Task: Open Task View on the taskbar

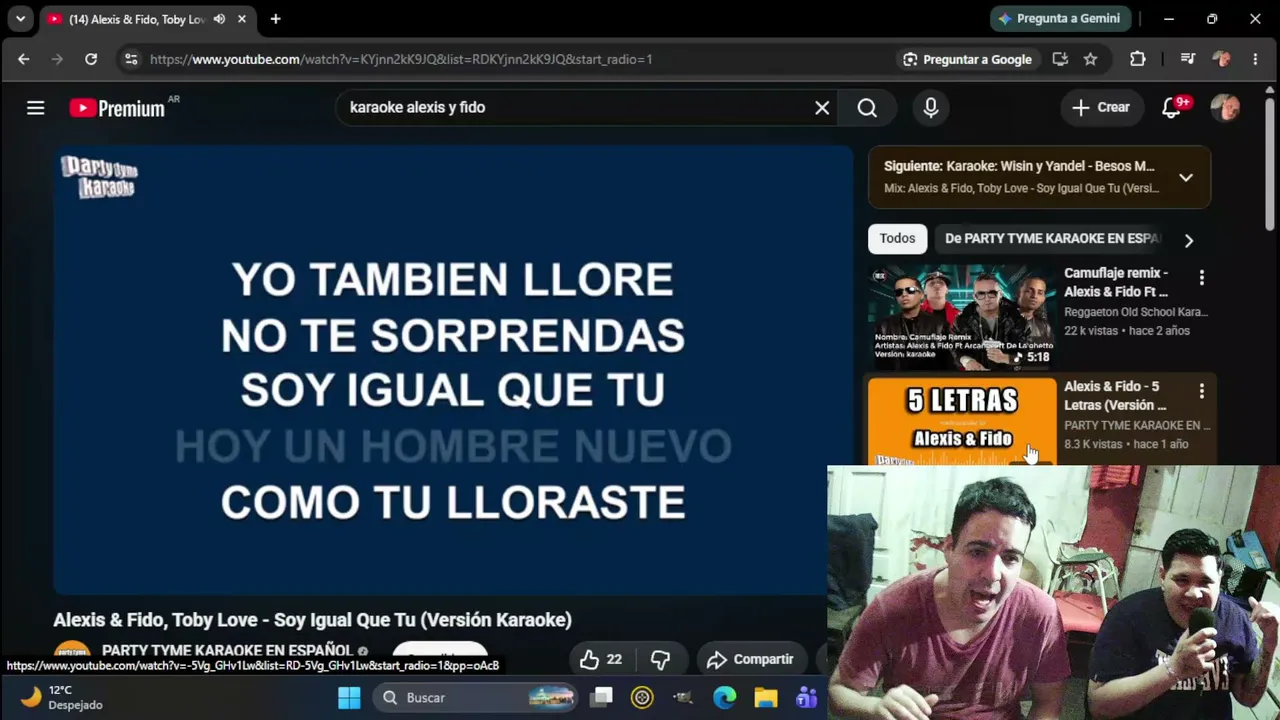Action: coord(601,697)
